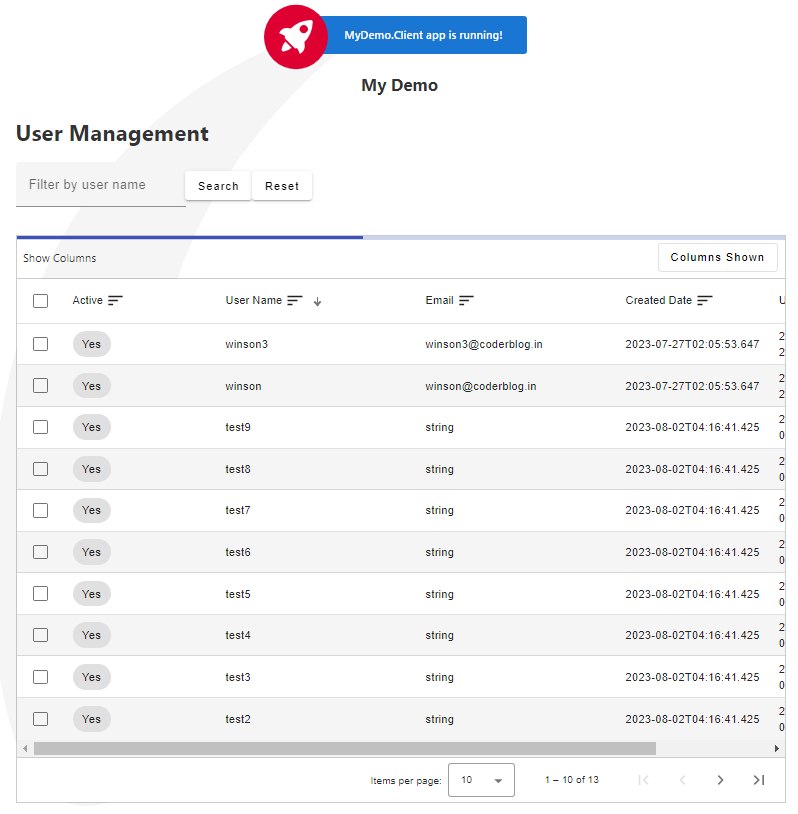Viewport: 798px width, 814px height.
Task: Click the 1 – 10 of 13 range label
Action: coord(572,780)
